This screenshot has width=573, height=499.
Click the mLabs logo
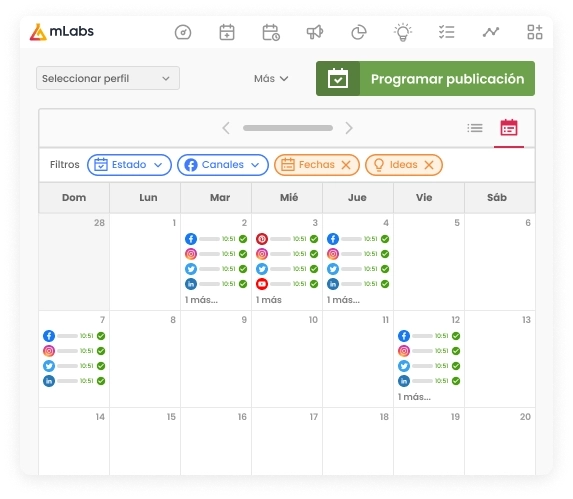[x=62, y=32]
